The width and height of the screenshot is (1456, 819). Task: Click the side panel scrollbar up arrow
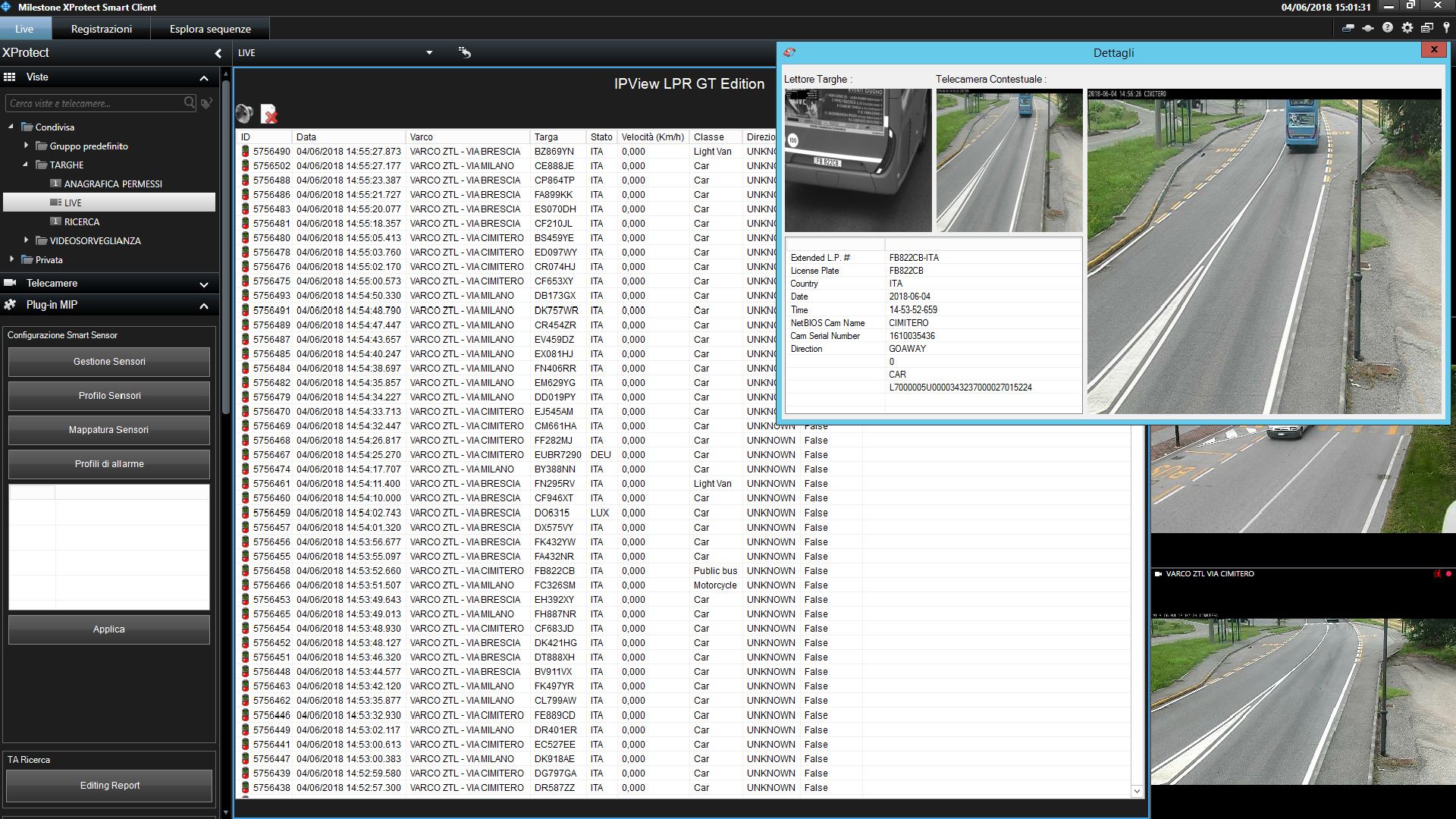(x=225, y=74)
